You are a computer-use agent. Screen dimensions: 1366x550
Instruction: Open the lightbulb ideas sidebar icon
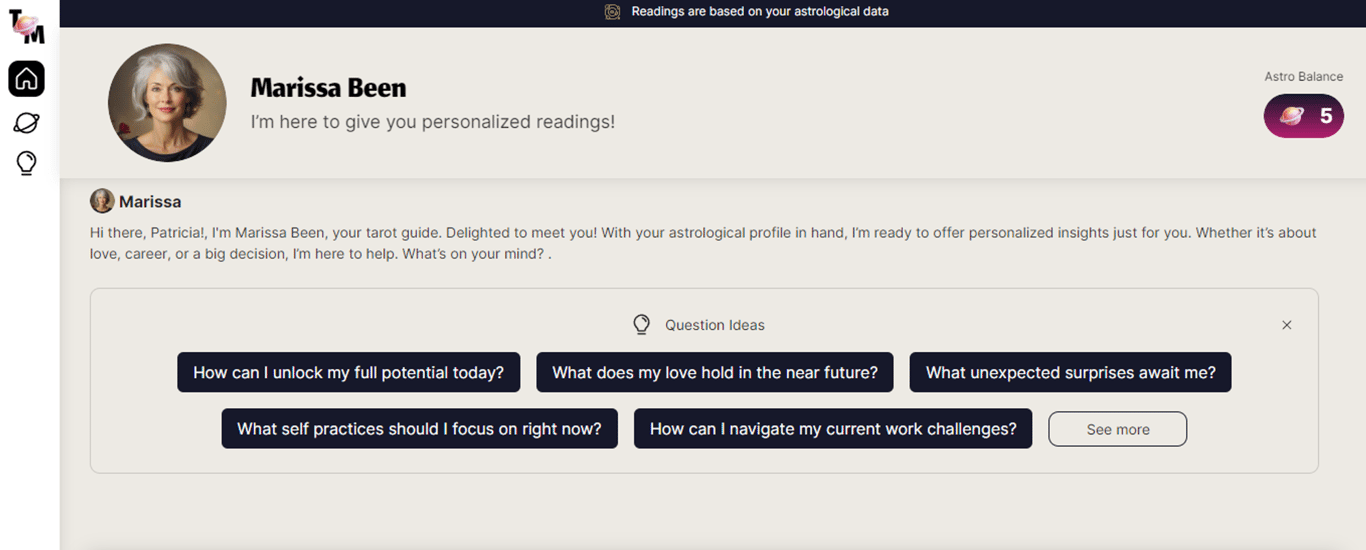click(26, 163)
